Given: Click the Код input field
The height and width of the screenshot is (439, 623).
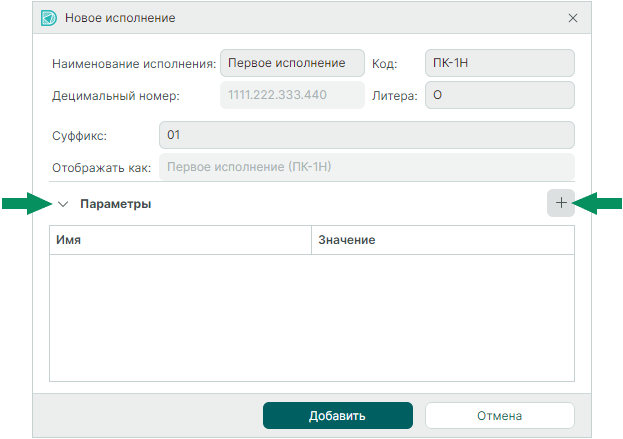Looking at the screenshot, I should pyautogui.click(x=499, y=63).
